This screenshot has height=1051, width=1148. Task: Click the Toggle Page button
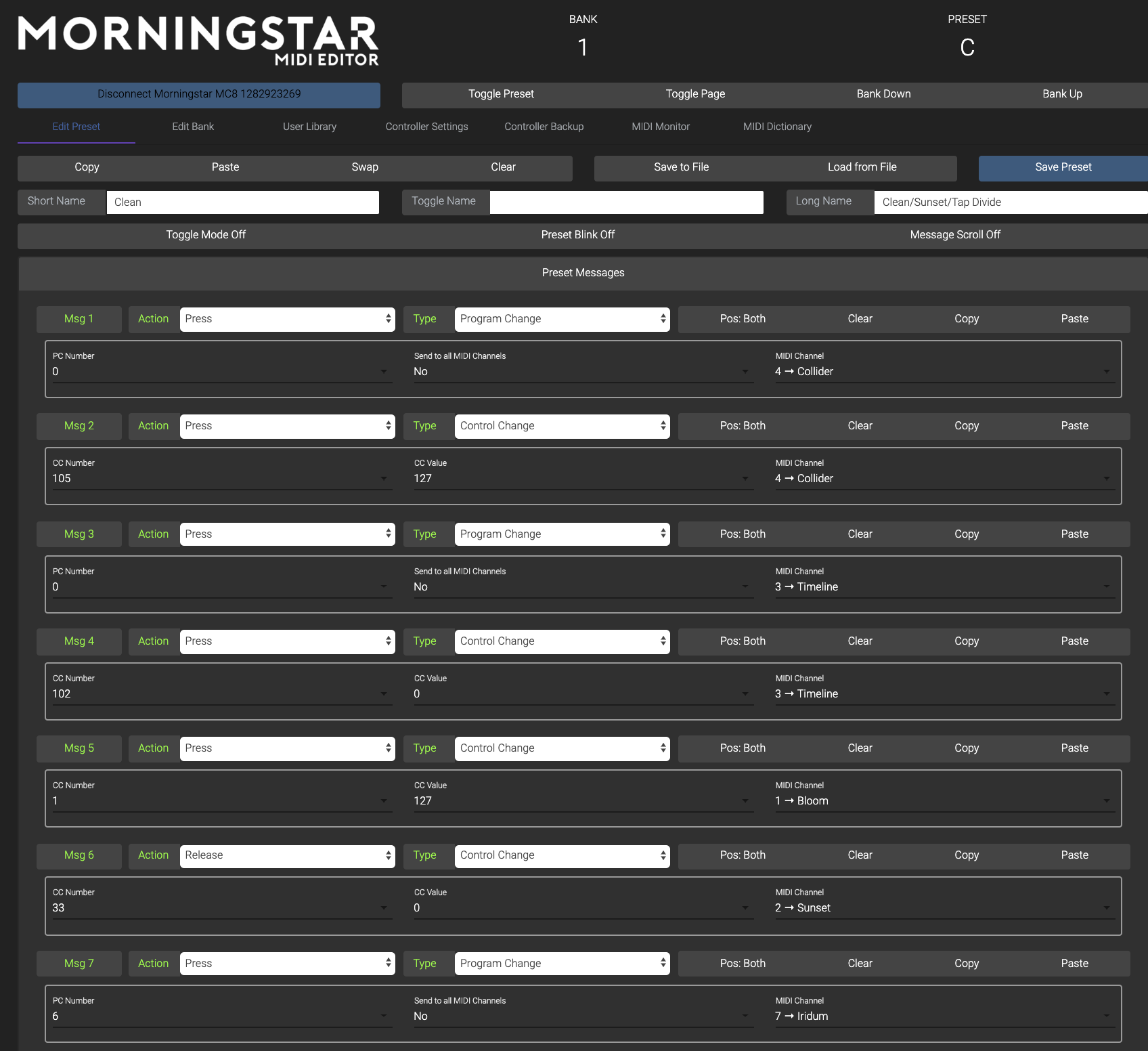pyautogui.click(x=695, y=95)
